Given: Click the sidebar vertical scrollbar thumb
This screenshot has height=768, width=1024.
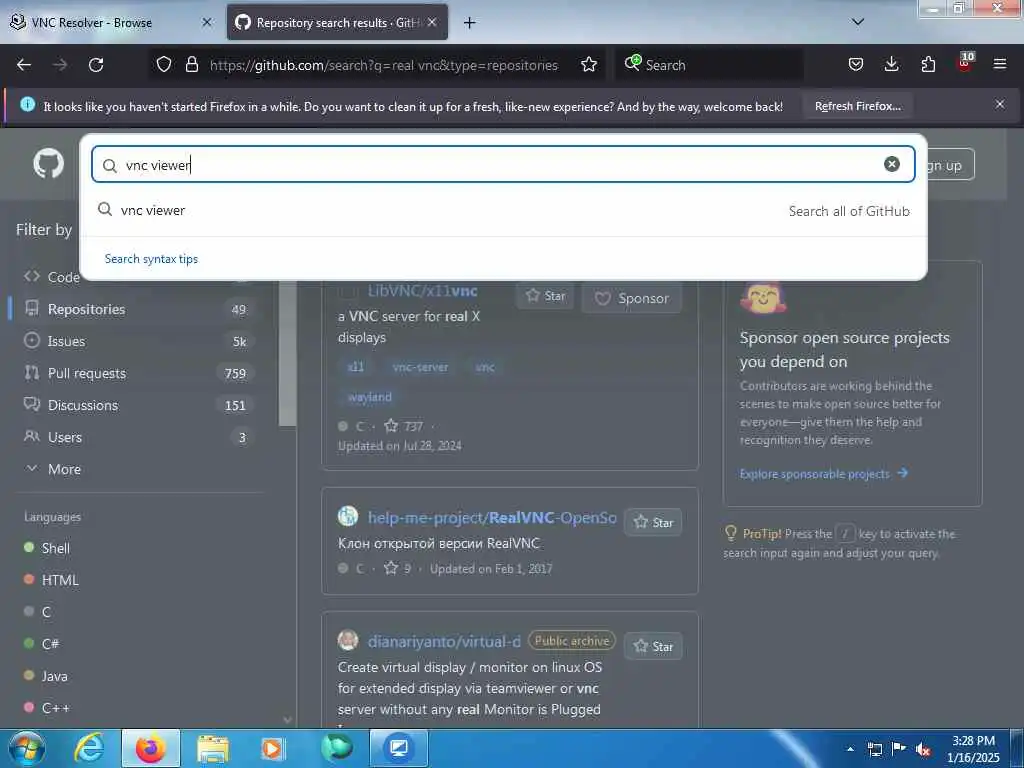Looking at the screenshot, I should coord(287,353).
